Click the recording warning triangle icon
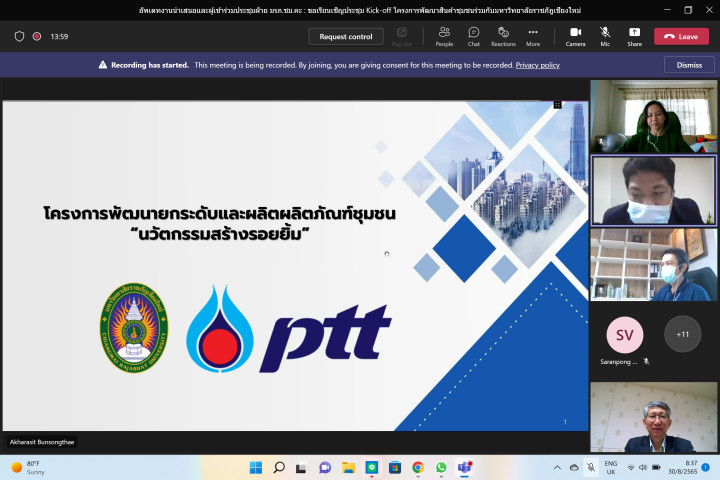720x480 pixels. 103,65
